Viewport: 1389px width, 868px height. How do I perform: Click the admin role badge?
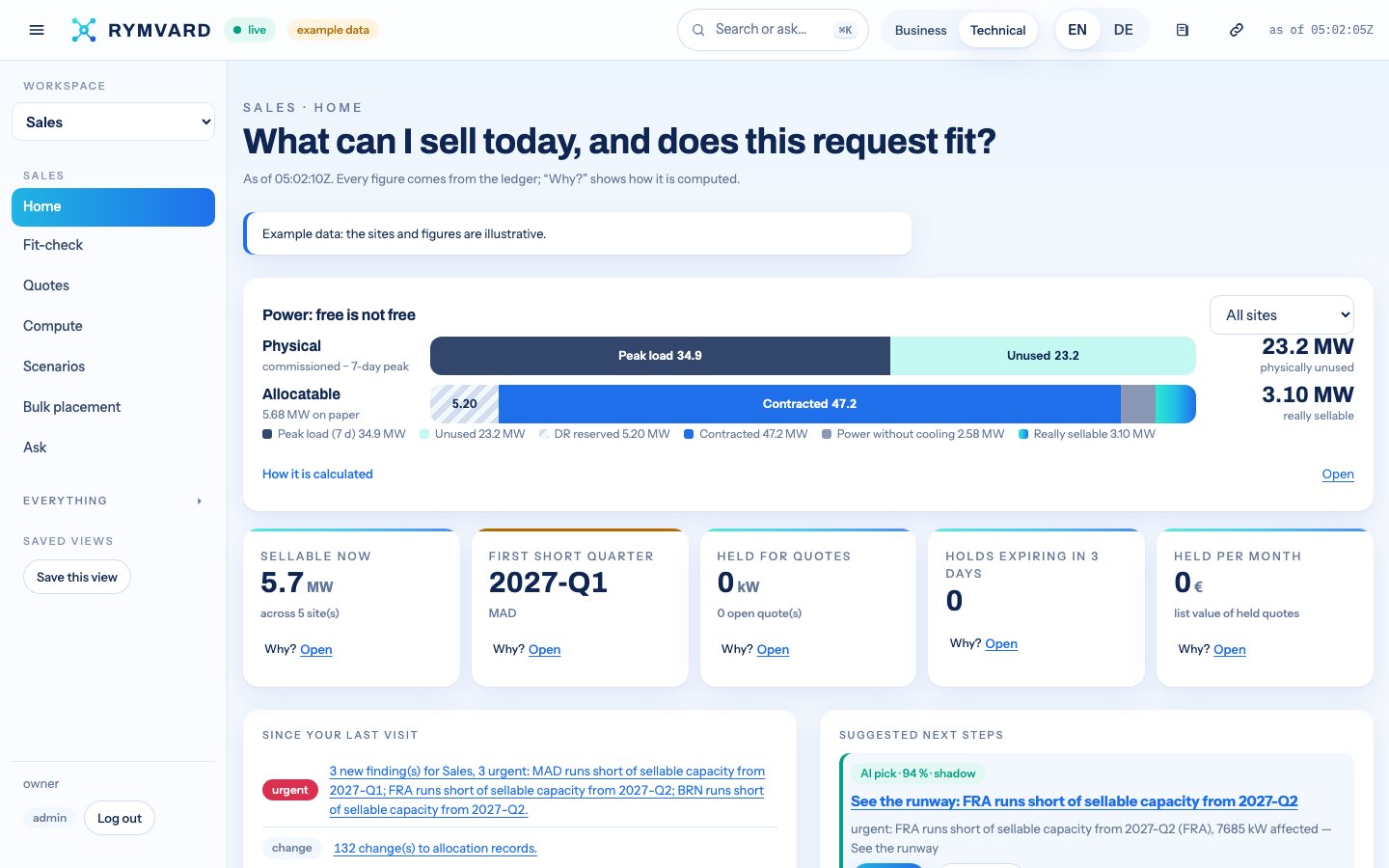click(x=49, y=818)
